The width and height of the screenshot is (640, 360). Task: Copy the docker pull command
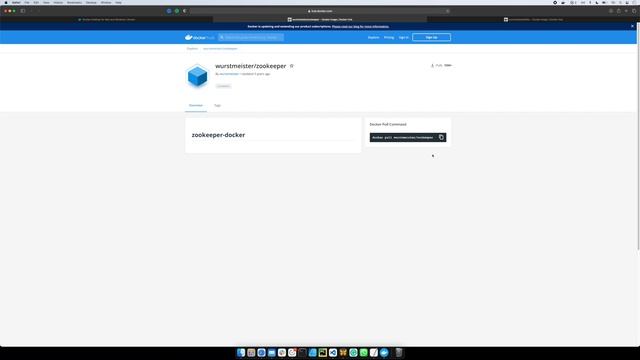441,138
